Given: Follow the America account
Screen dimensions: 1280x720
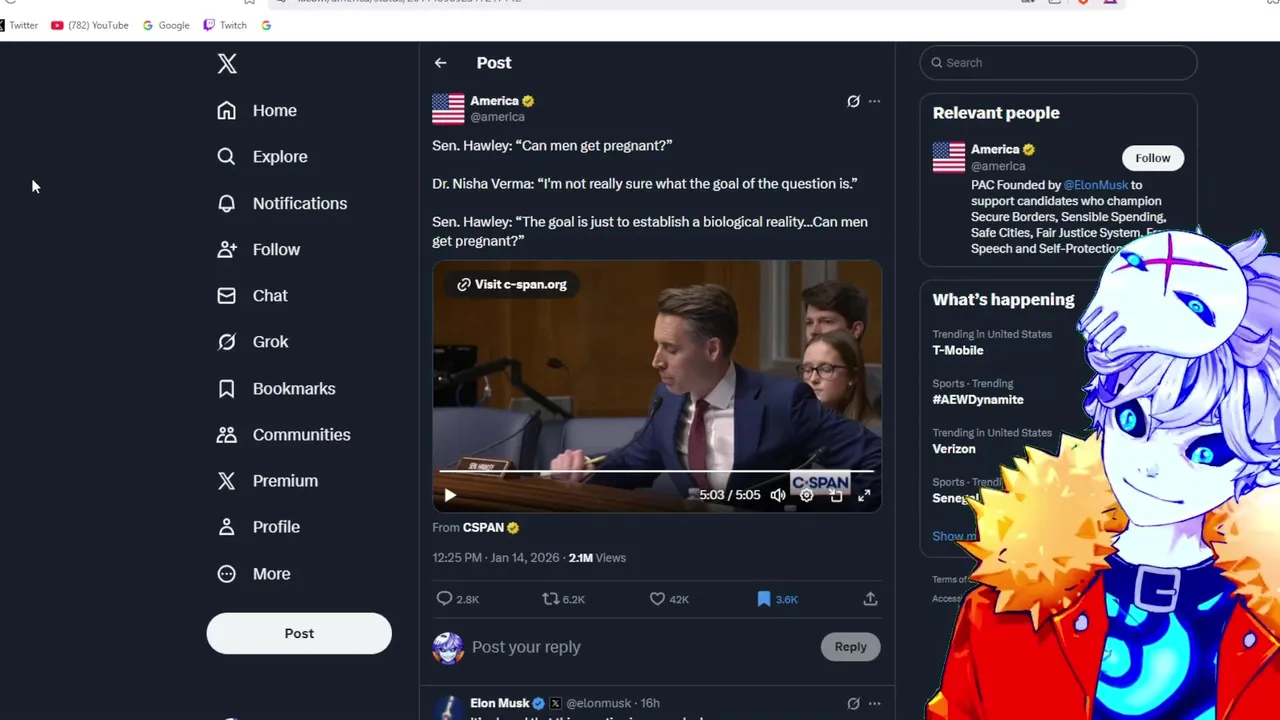Looking at the screenshot, I should [x=1152, y=158].
